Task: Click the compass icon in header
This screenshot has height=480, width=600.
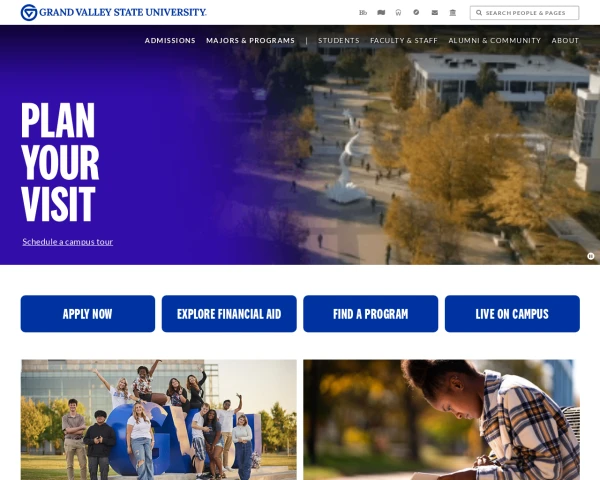Action: 416,12
